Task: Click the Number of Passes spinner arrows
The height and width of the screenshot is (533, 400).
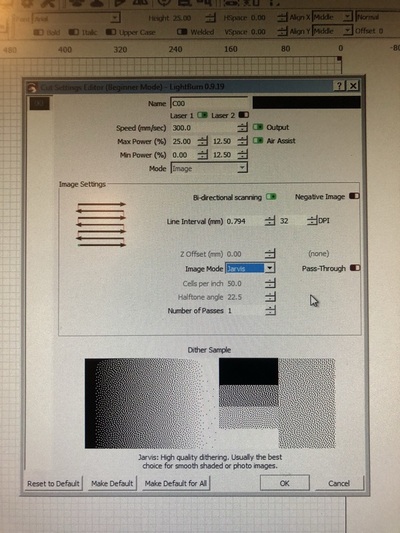Action: [270, 310]
